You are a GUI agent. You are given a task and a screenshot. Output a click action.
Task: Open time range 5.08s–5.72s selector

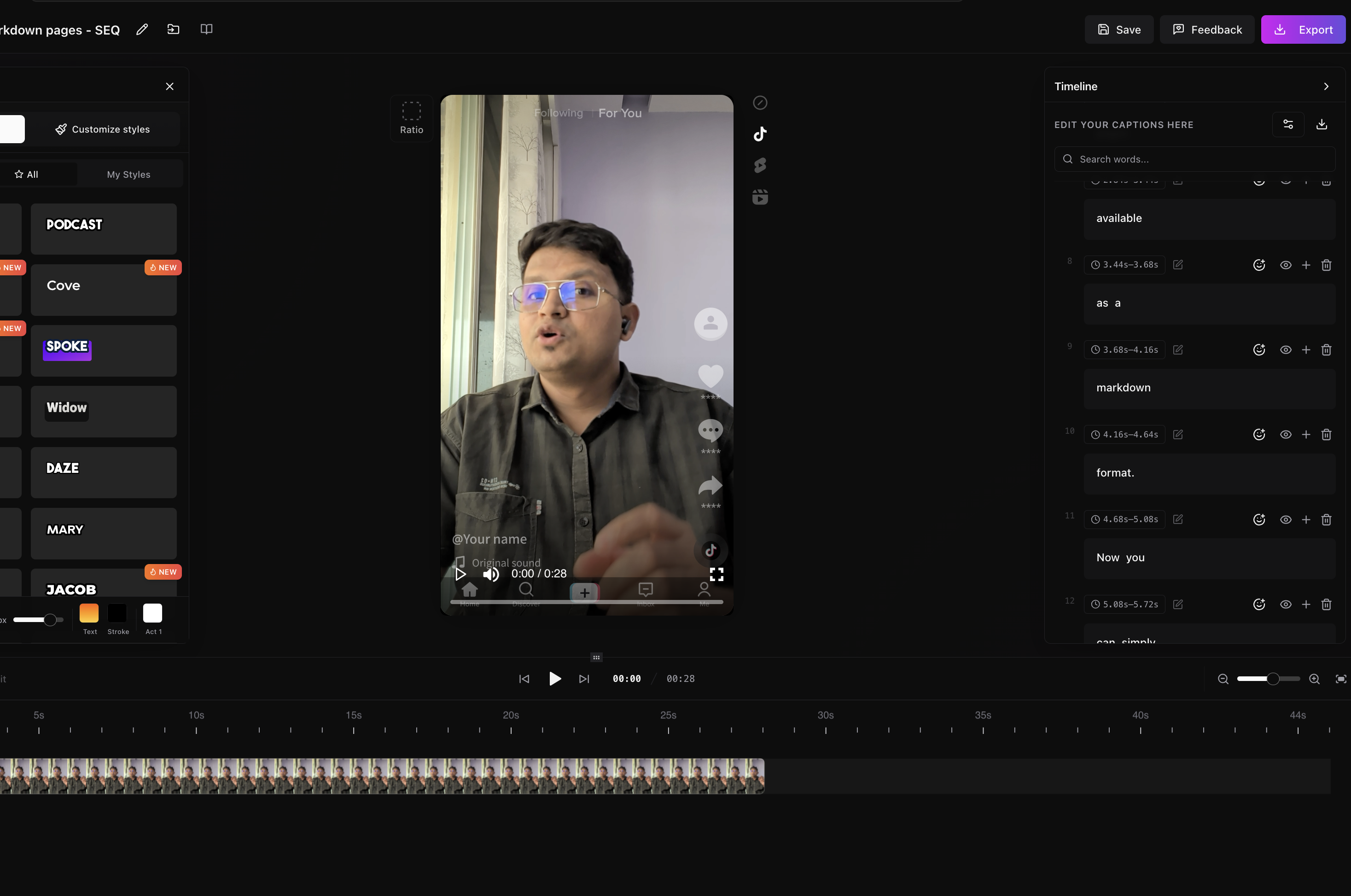pos(1124,605)
